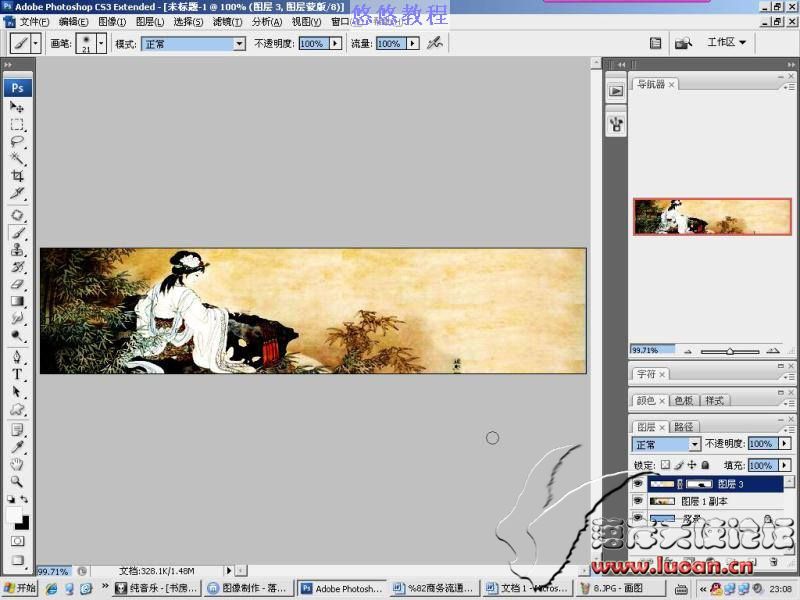This screenshot has height=600, width=800.
Task: Open the brush 不透明度 slider arrow
Action: point(335,43)
